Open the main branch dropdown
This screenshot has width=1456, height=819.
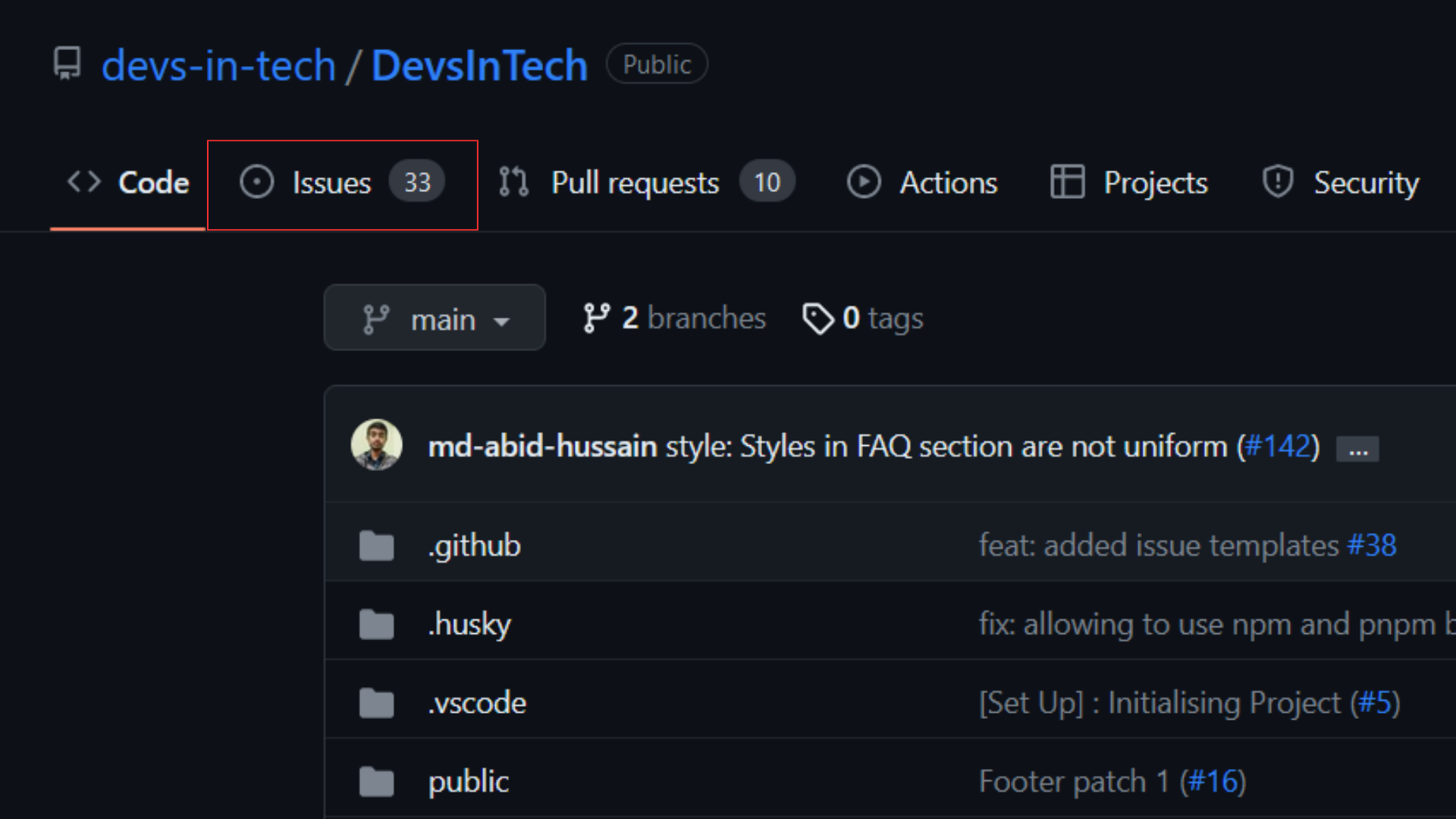pos(435,318)
